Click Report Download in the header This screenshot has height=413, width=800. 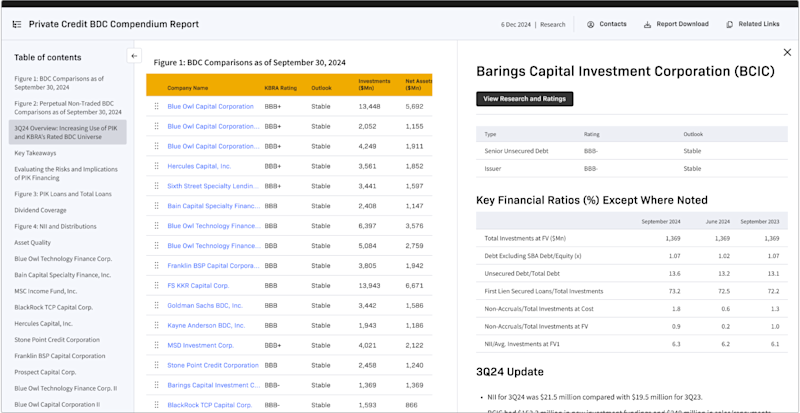(x=676, y=24)
